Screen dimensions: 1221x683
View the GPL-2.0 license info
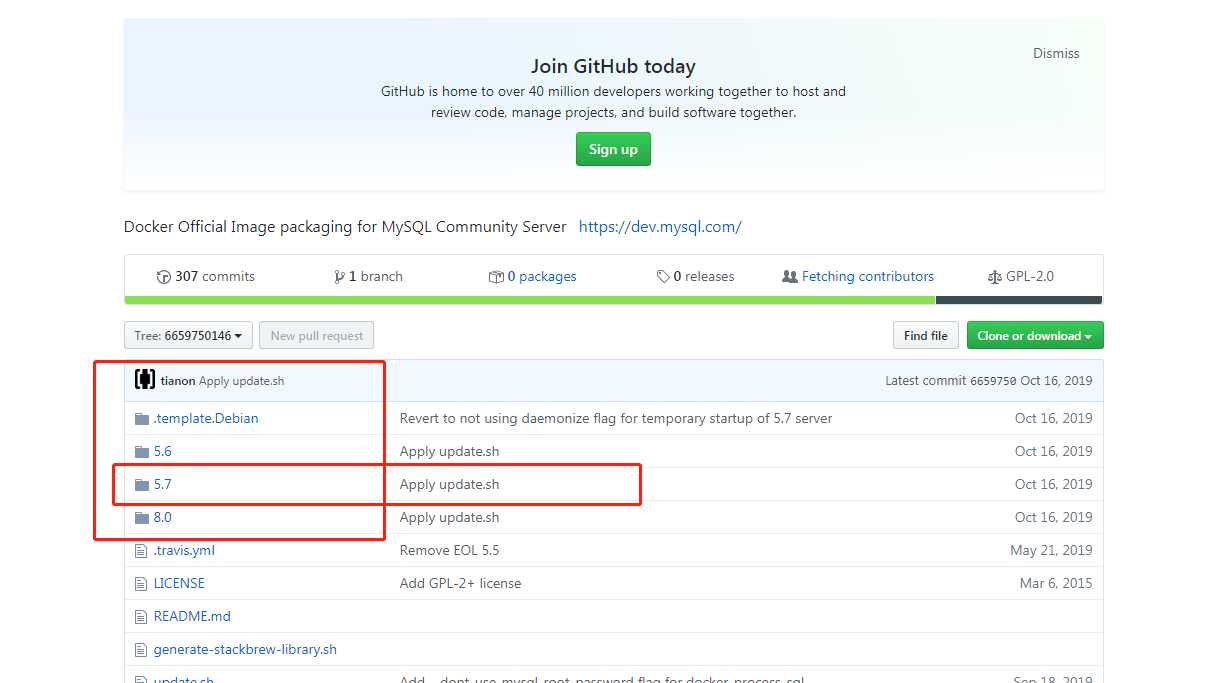point(1020,276)
